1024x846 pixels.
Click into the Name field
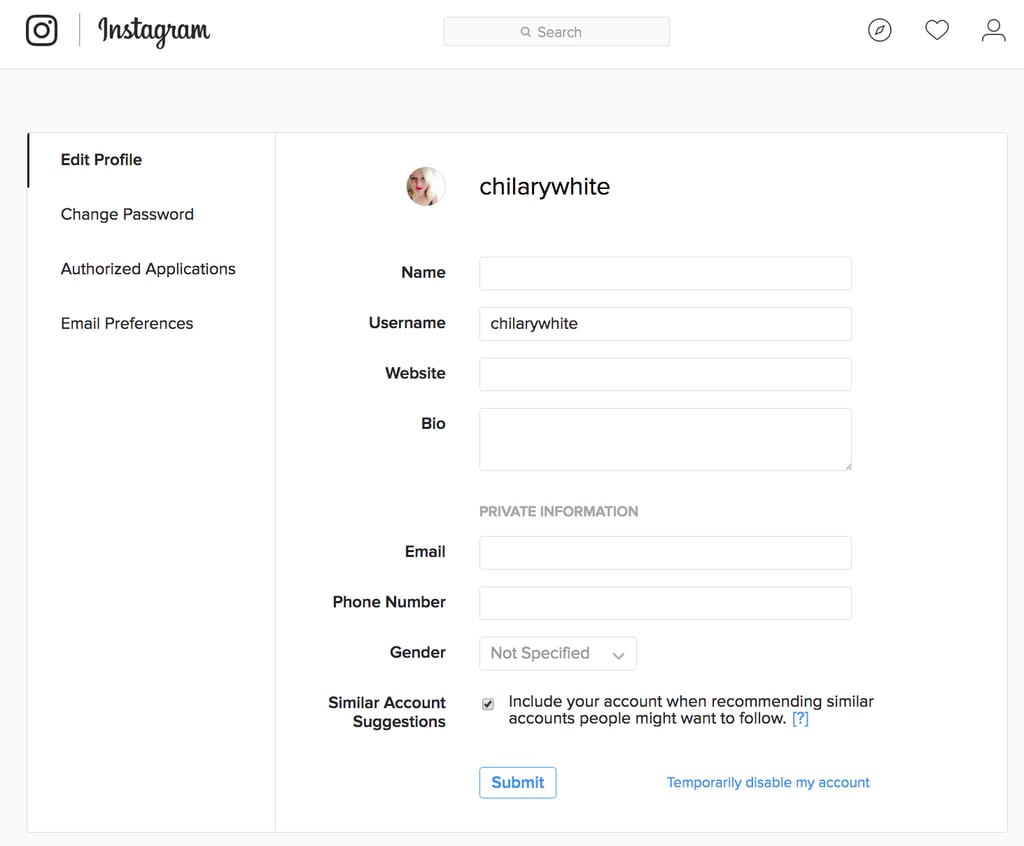pyautogui.click(x=665, y=274)
